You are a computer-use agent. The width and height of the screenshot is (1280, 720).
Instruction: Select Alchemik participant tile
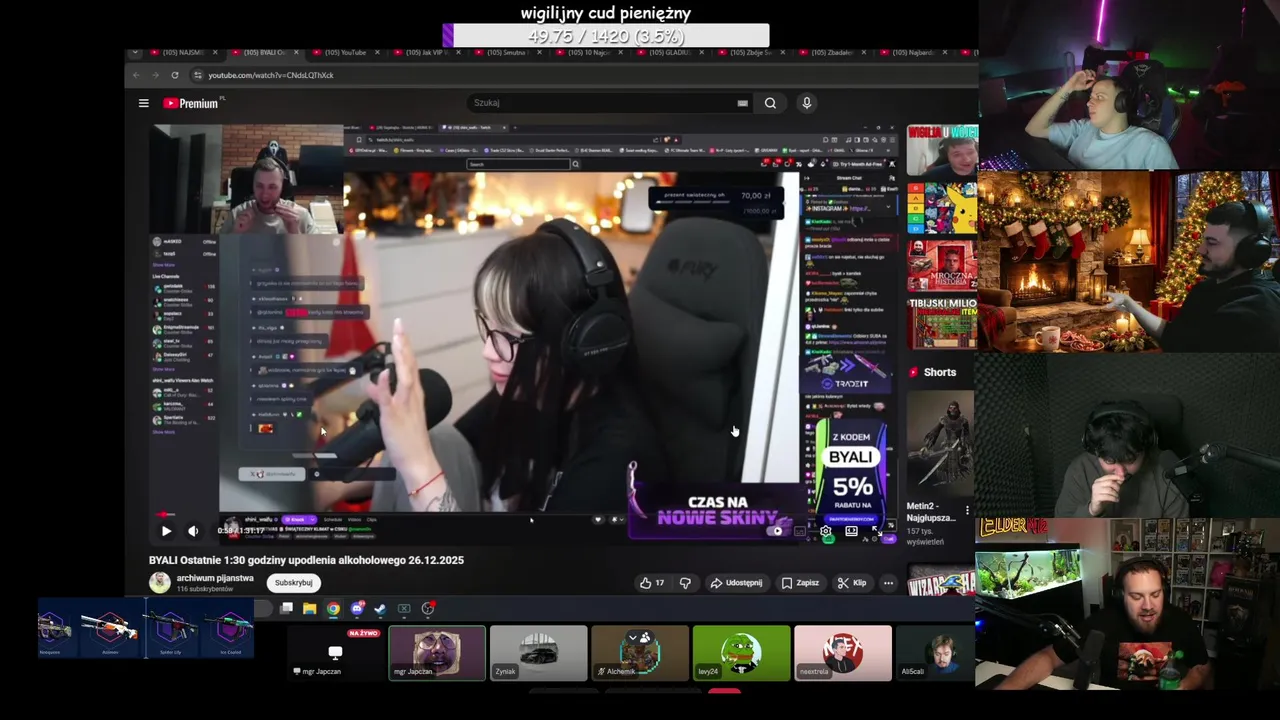[x=640, y=653]
